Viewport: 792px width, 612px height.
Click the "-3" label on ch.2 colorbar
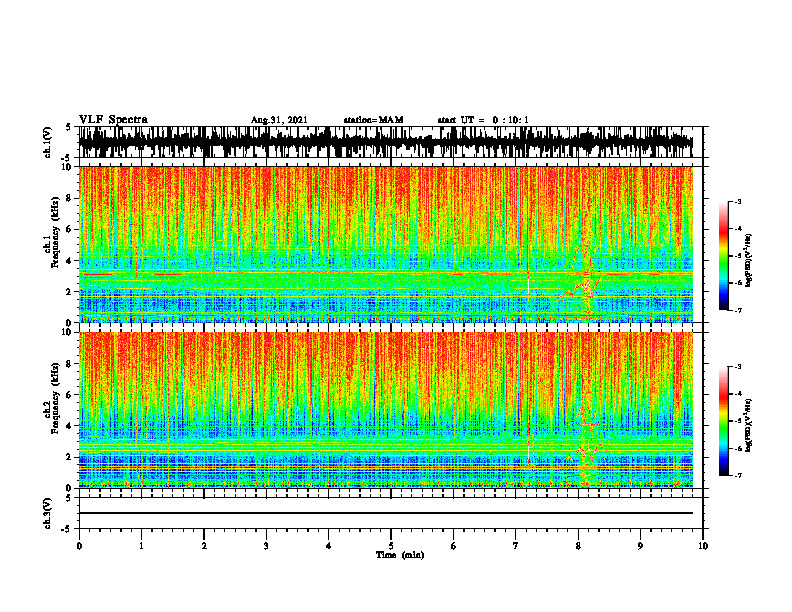[737, 367]
